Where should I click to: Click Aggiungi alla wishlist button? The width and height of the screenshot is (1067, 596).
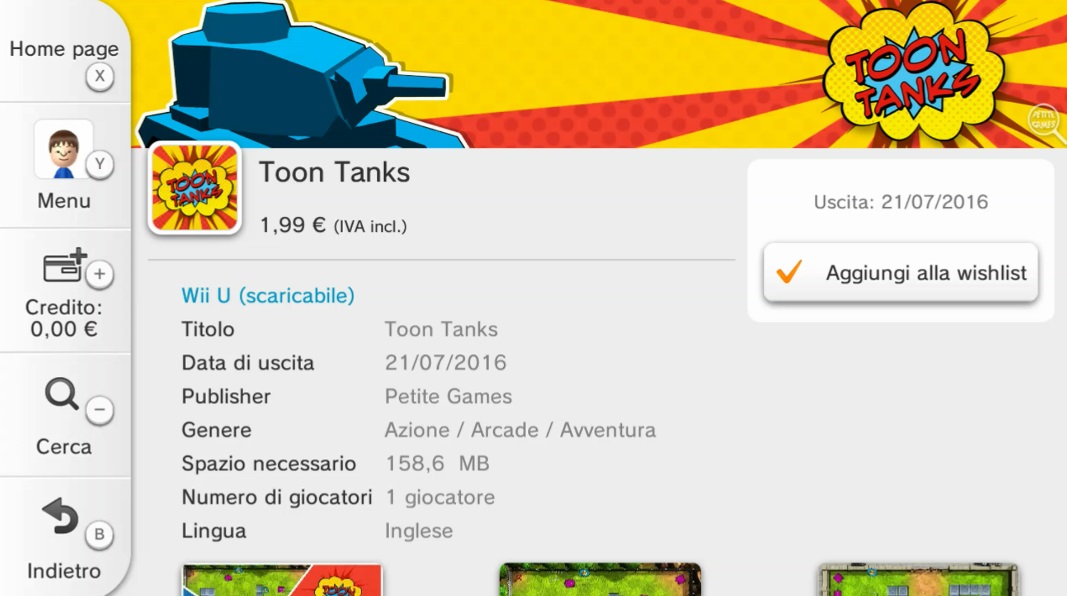point(900,272)
